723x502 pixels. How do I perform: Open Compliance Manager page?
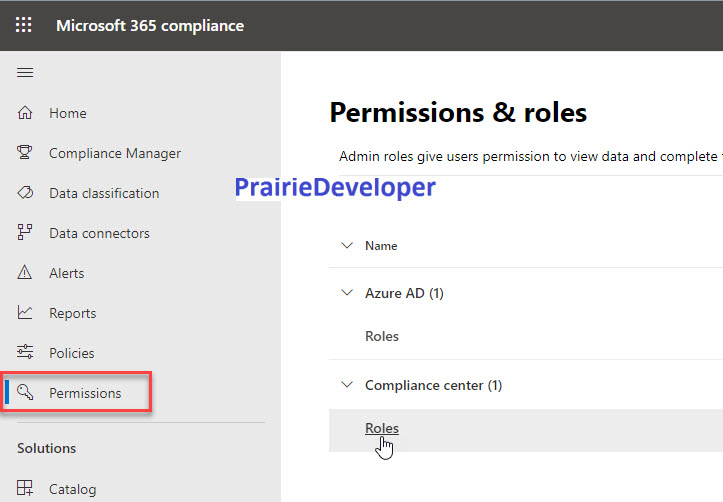(115, 153)
